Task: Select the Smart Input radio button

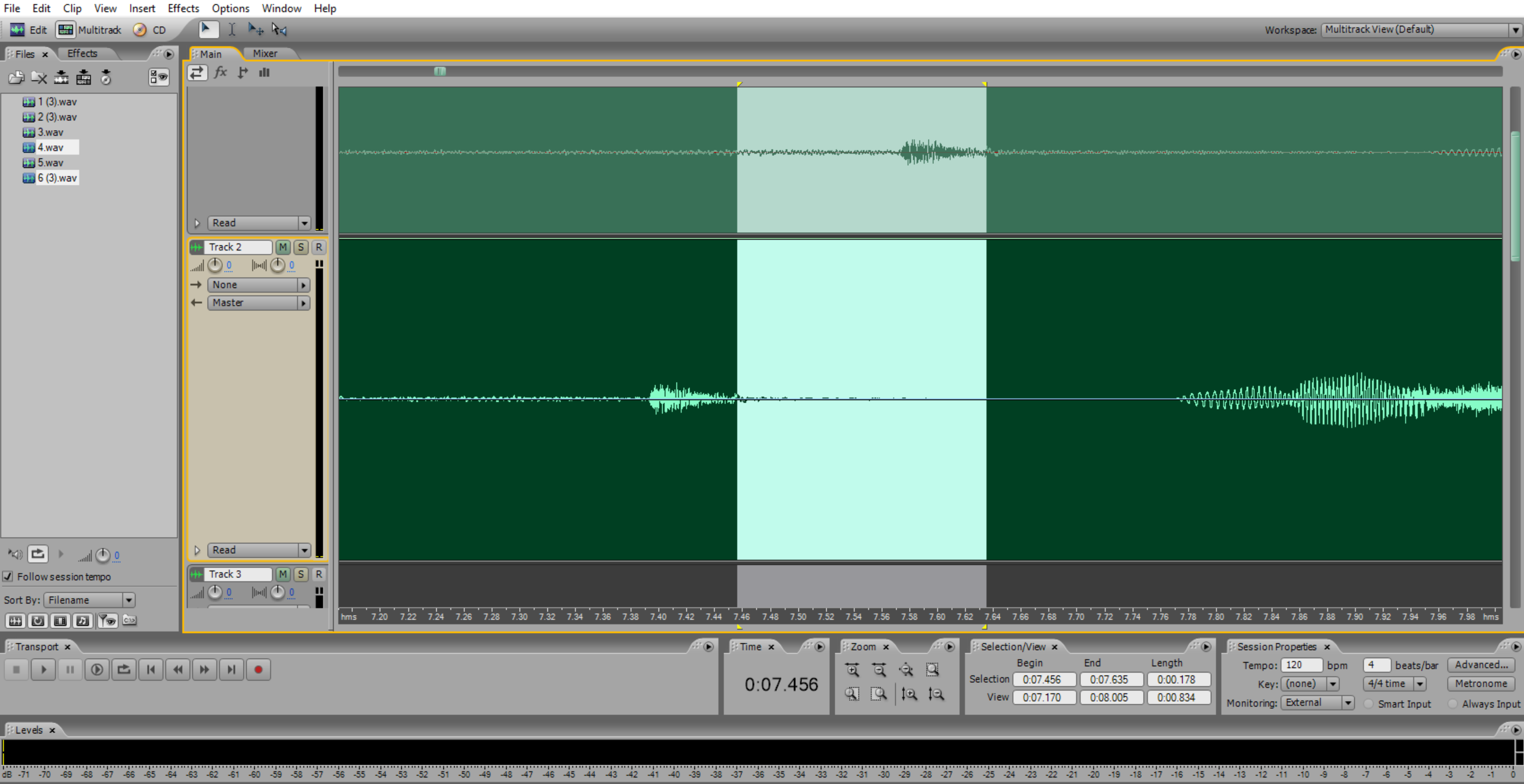Action: [x=1368, y=703]
